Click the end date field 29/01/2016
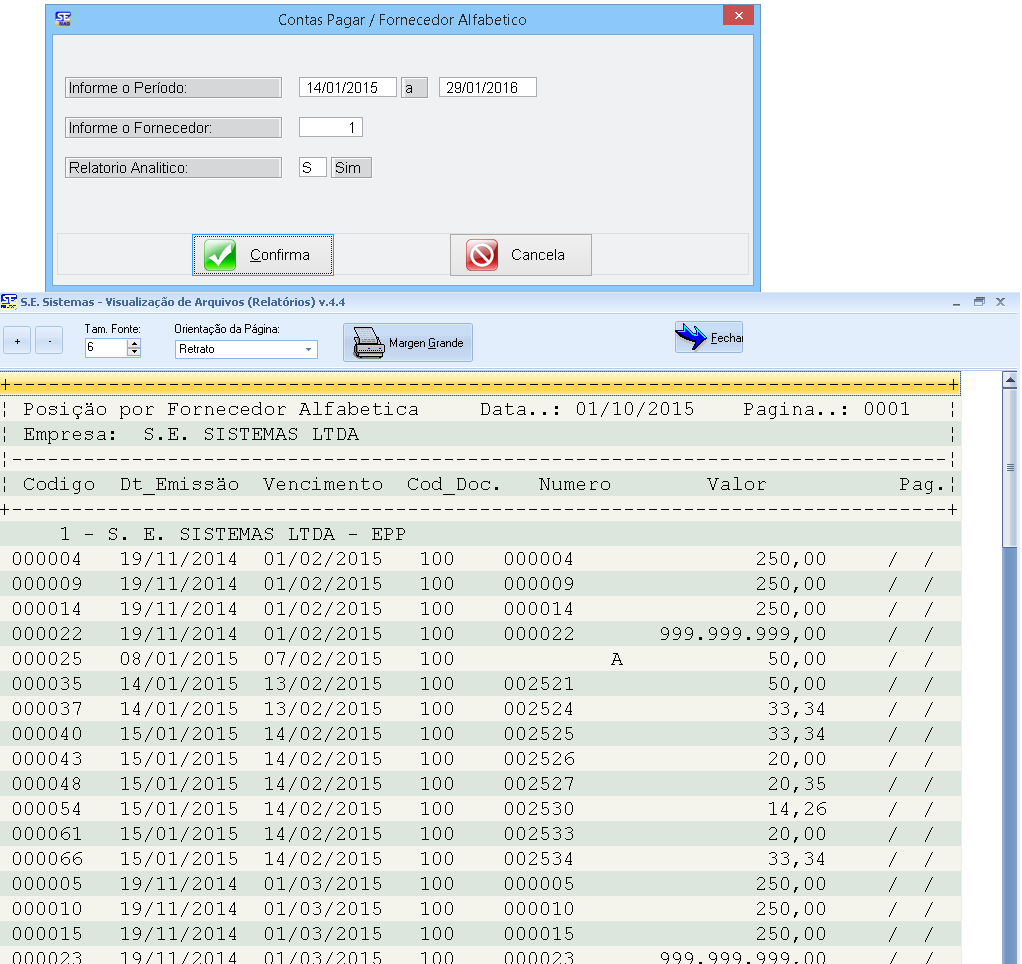 [x=487, y=88]
